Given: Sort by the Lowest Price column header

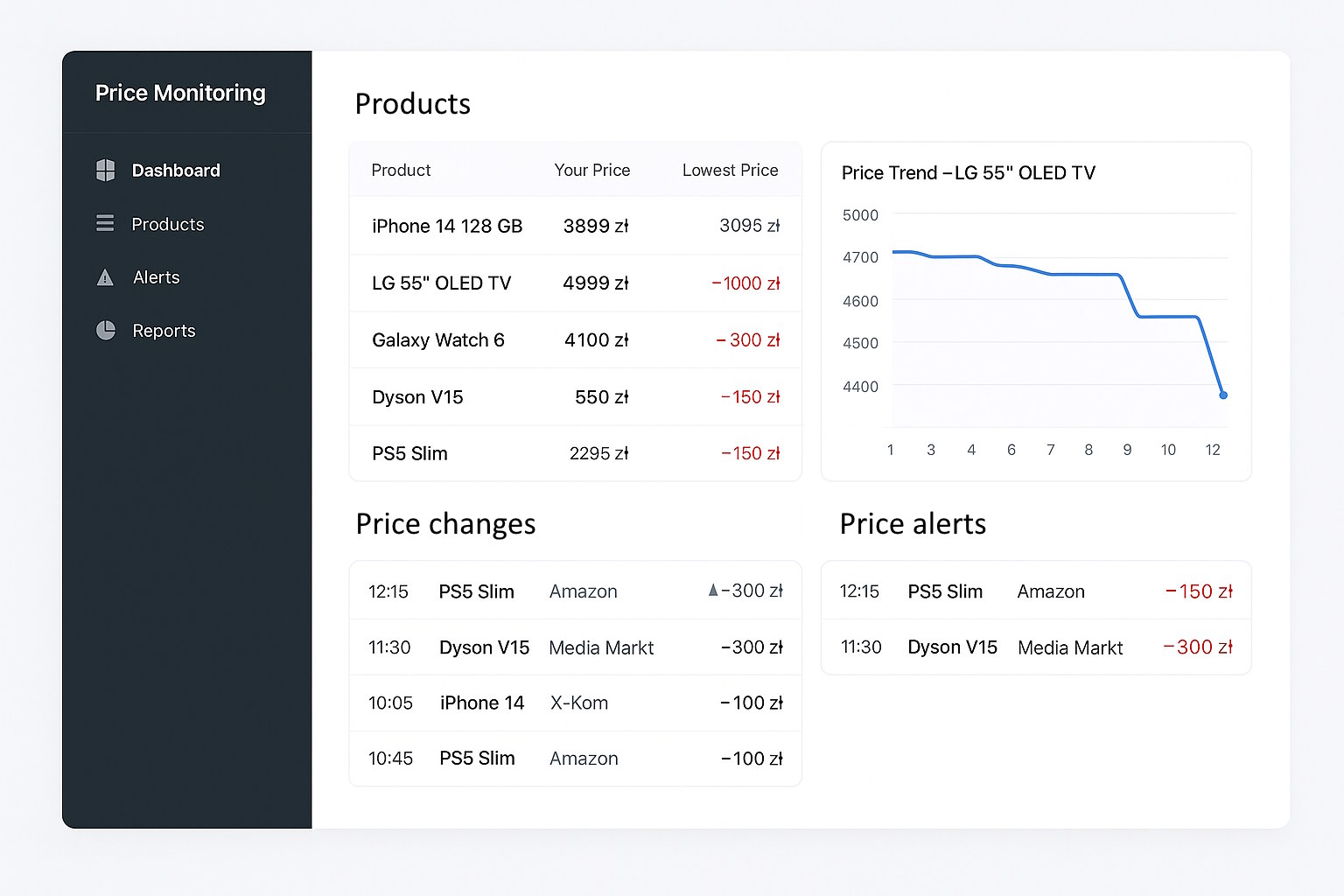Looking at the screenshot, I should 730,170.
